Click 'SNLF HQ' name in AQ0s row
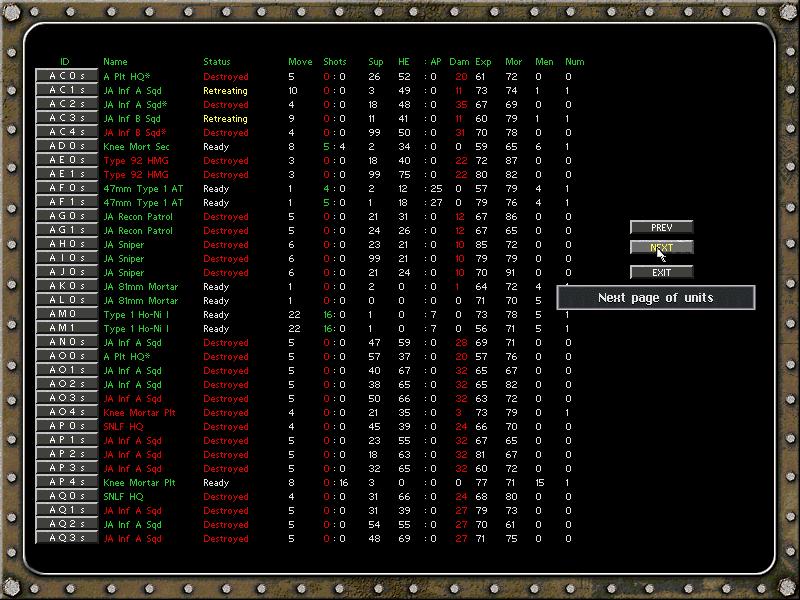 [x=123, y=496]
